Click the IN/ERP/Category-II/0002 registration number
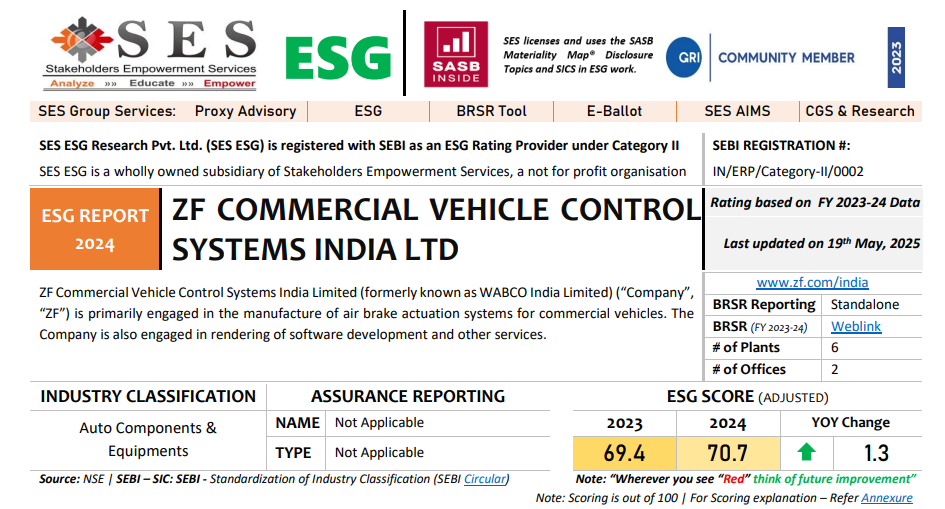This screenshot has width=945, height=509. pyautogui.click(x=788, y=172)
